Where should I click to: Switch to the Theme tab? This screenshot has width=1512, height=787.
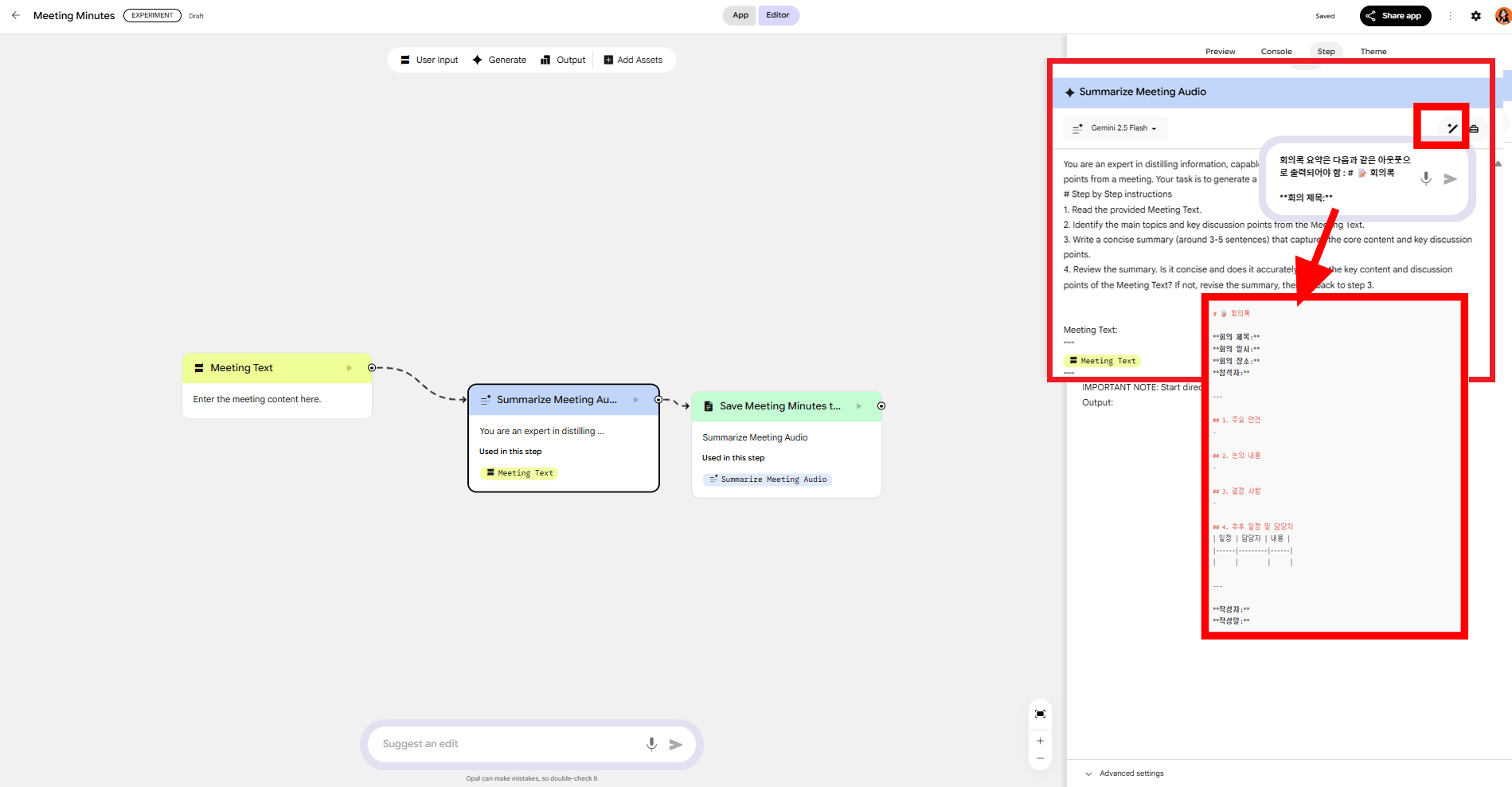1373,52
